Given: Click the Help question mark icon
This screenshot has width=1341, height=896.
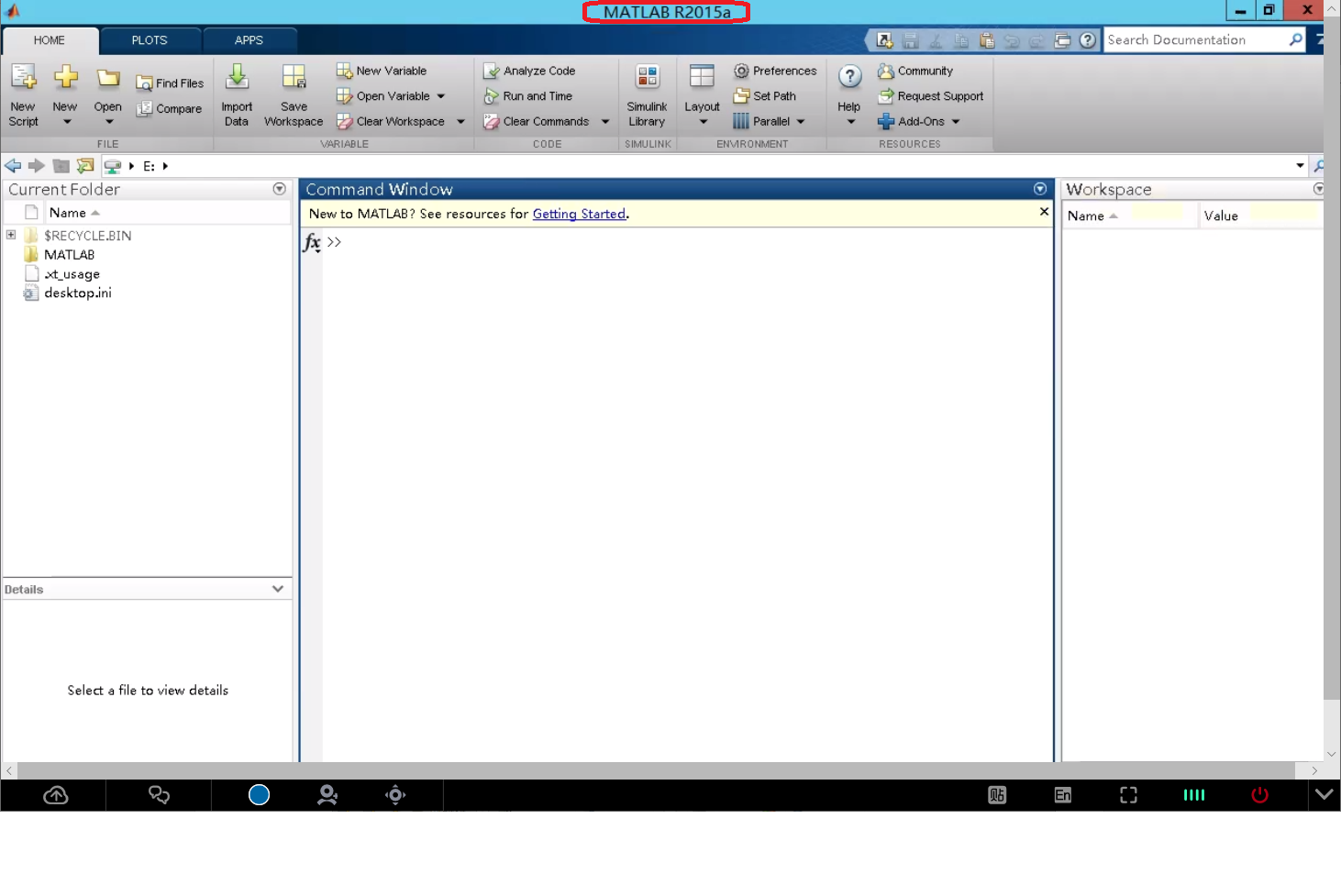Looking at the screenshot, I should [849, 77].
